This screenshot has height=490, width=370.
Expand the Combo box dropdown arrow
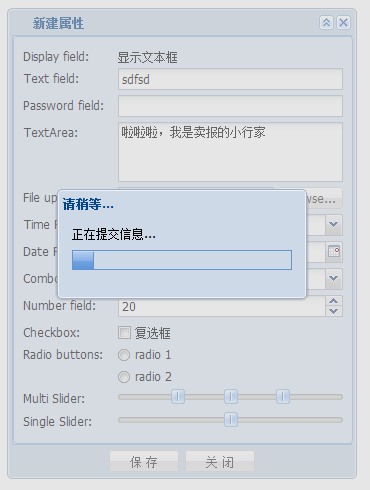click(x=334, y=278)
